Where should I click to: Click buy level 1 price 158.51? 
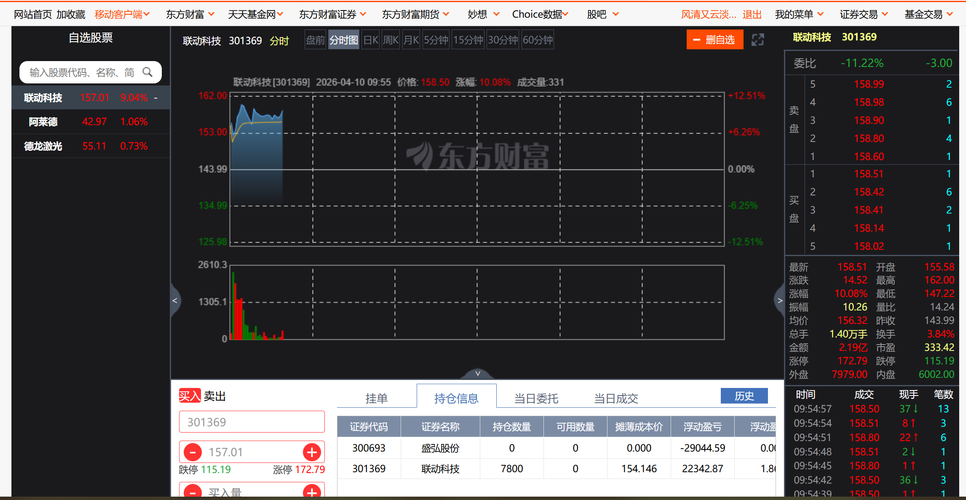pyautogui.click(x=869, y=174)
